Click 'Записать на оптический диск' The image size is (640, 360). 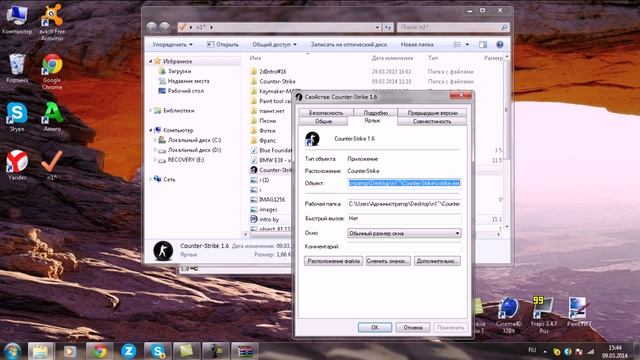(x=349, y=44)
